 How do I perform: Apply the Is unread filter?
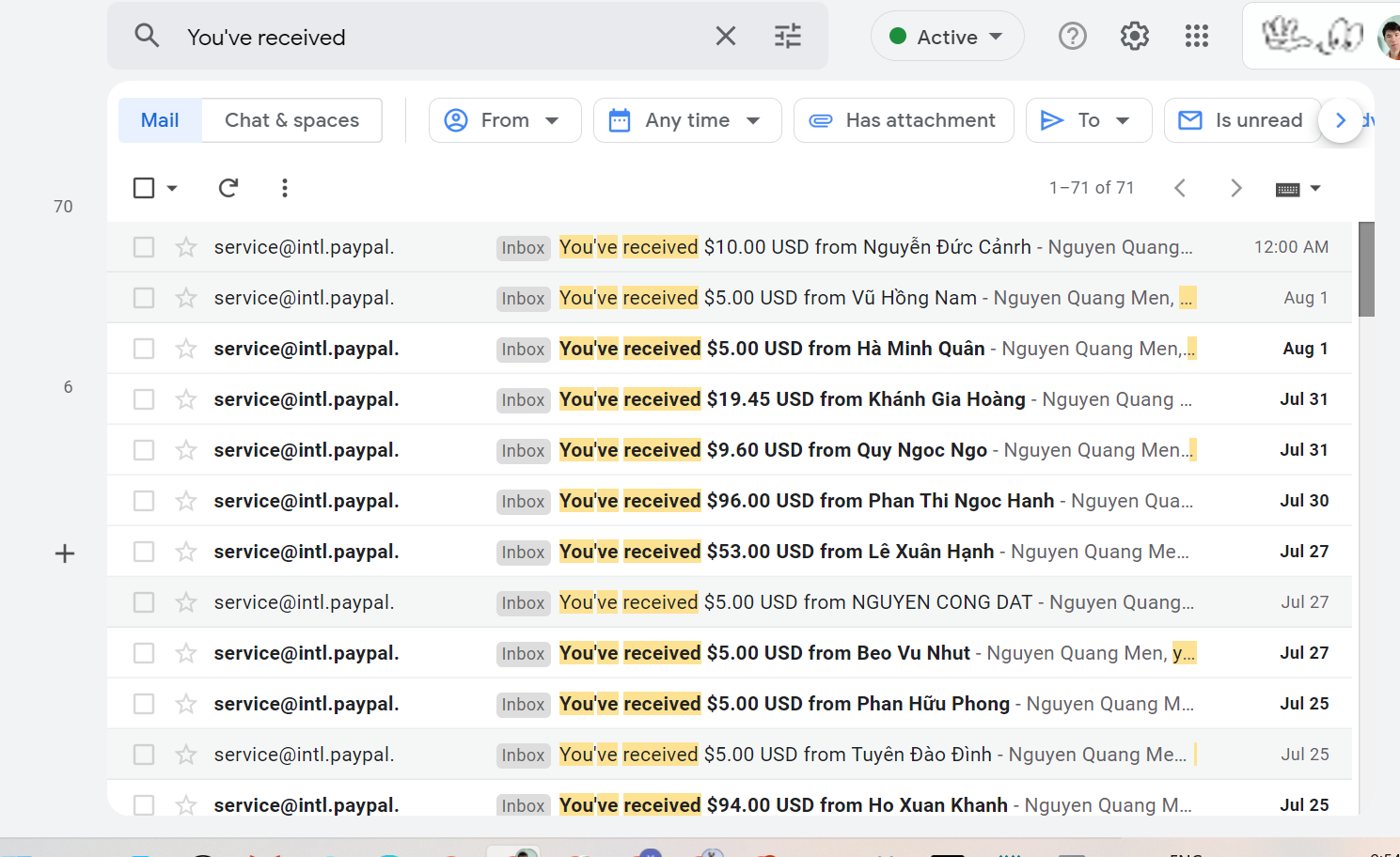click(1243, 120)
